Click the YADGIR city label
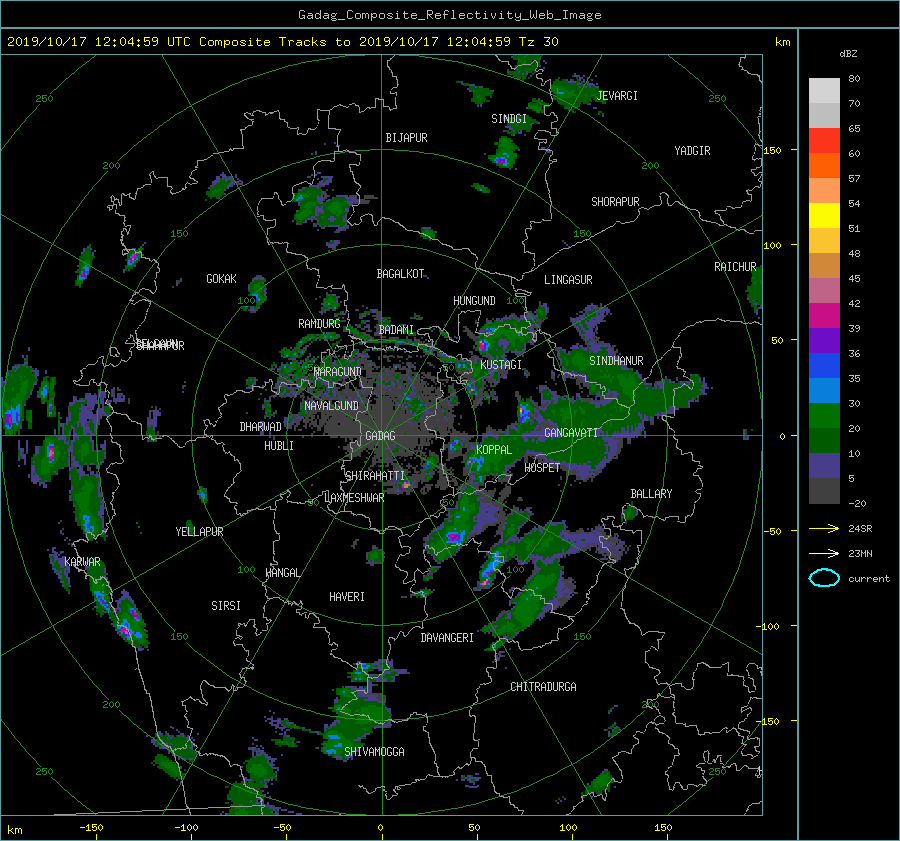Screen dimensions: 900x841 click(692, 151)
